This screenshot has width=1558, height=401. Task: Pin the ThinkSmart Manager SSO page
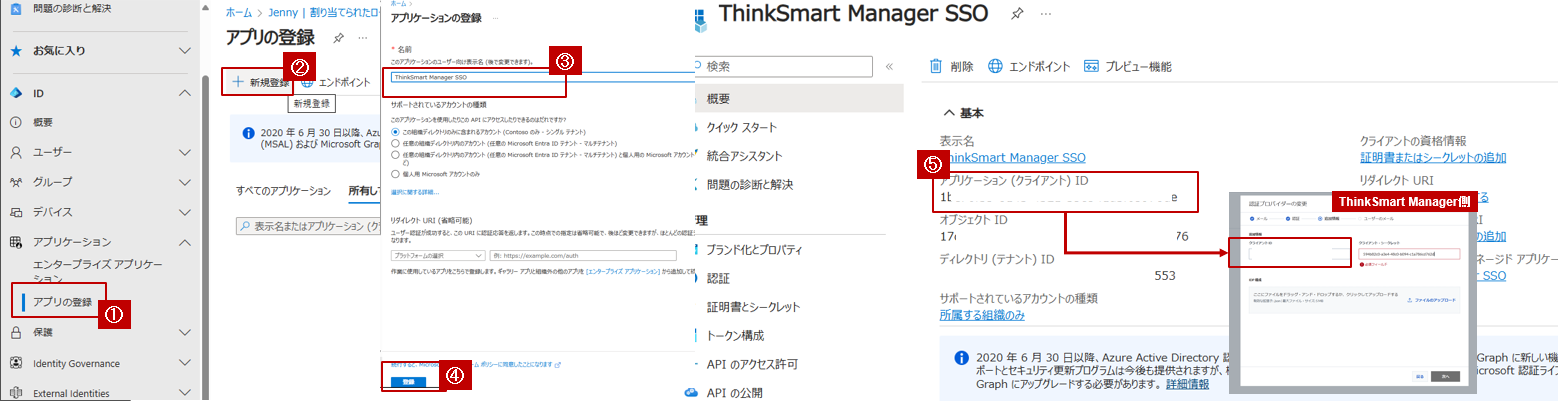coord(1016,14)
